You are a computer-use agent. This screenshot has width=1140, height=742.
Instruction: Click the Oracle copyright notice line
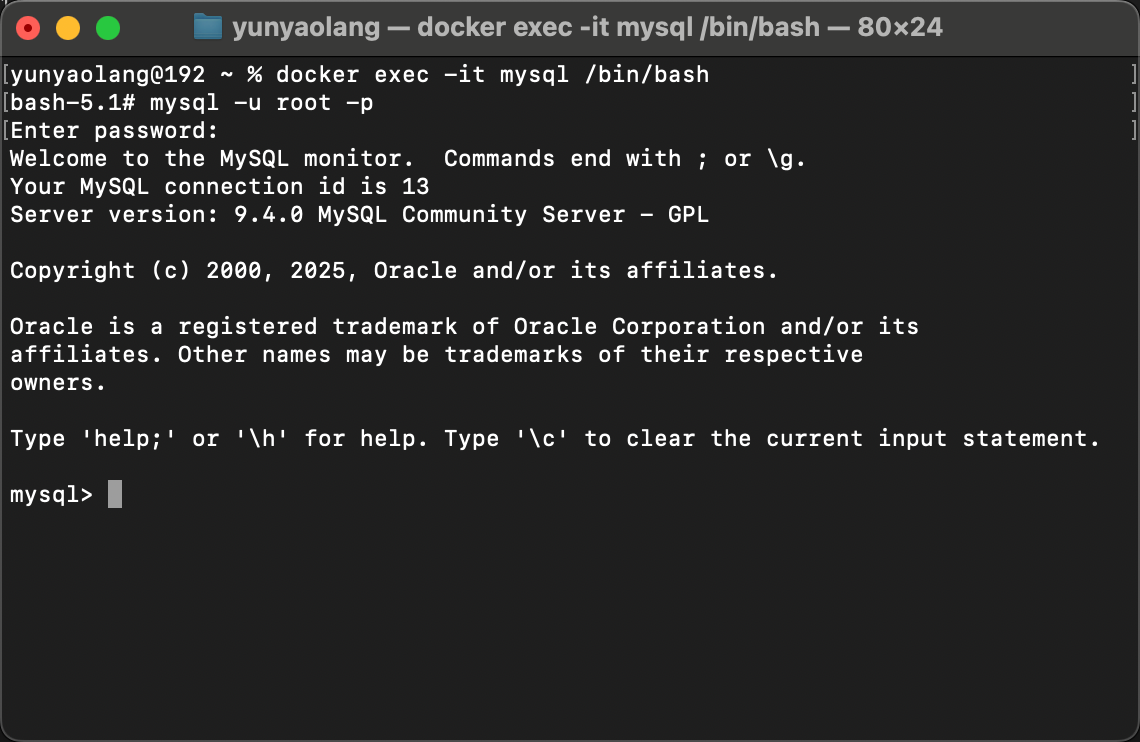coord(390,270)
